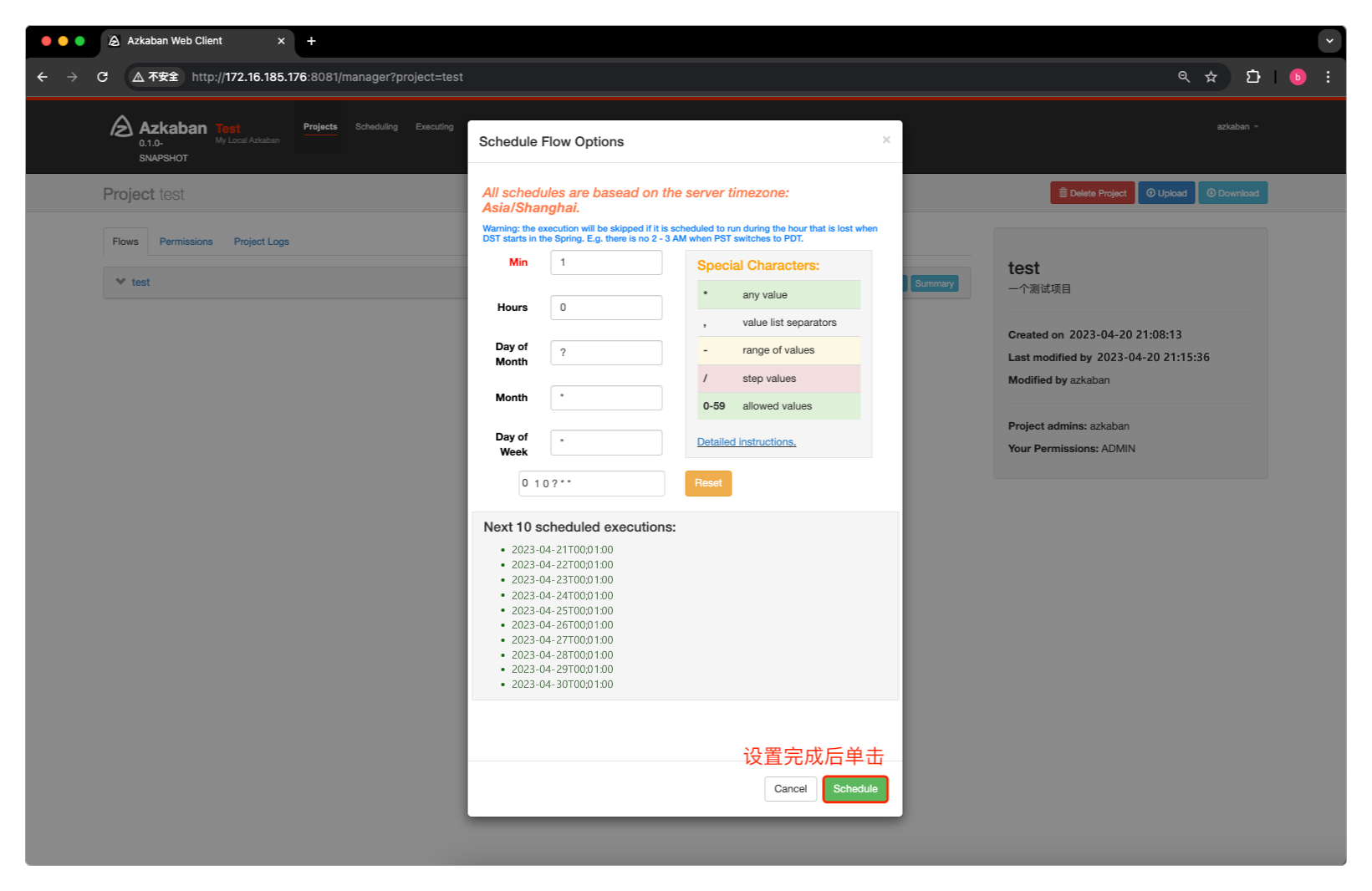Screen dimensions: 1372x891
Task: Focus the Month input field
Action: [x=606, y=398]
